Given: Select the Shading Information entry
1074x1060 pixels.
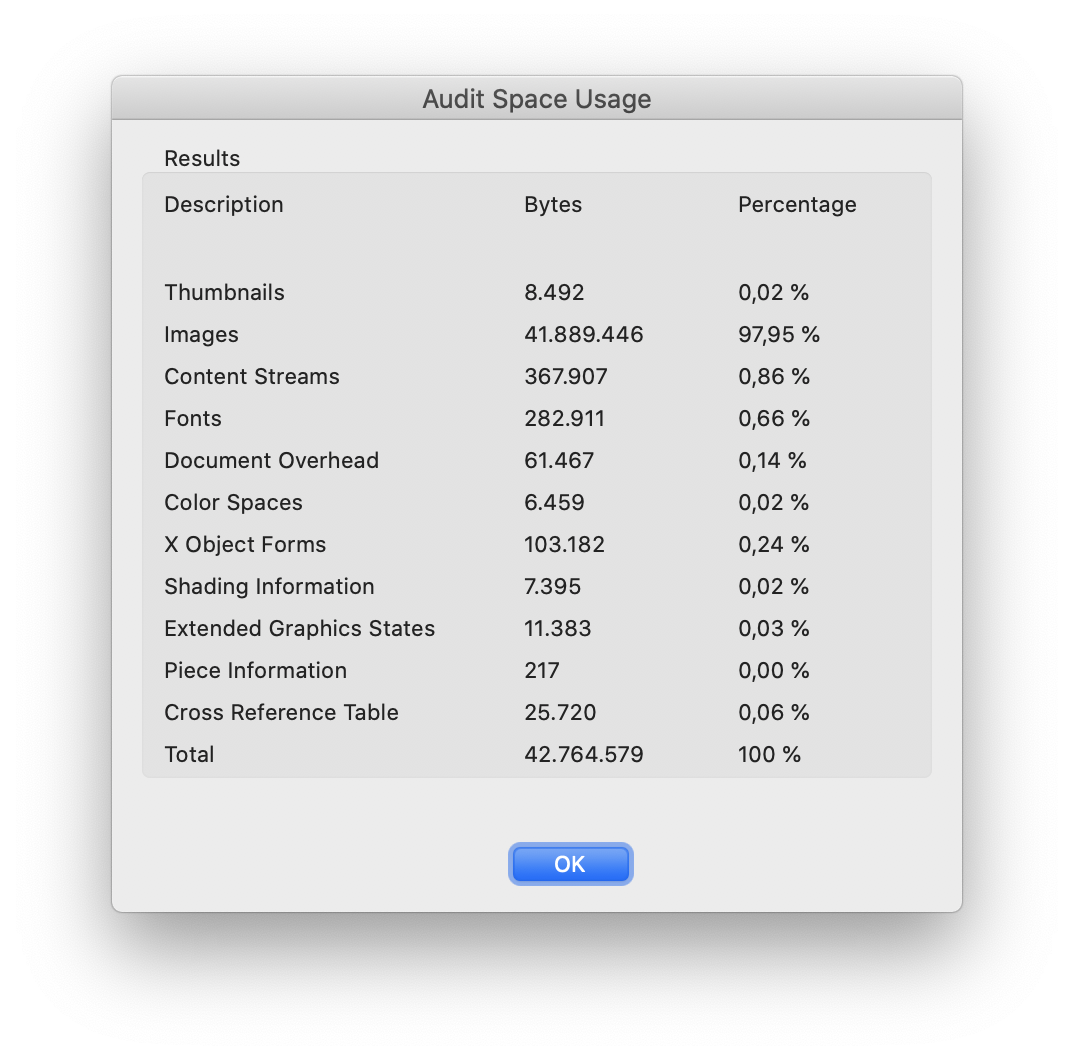Looking at the screenshot, I should click(x=269, y=586).
